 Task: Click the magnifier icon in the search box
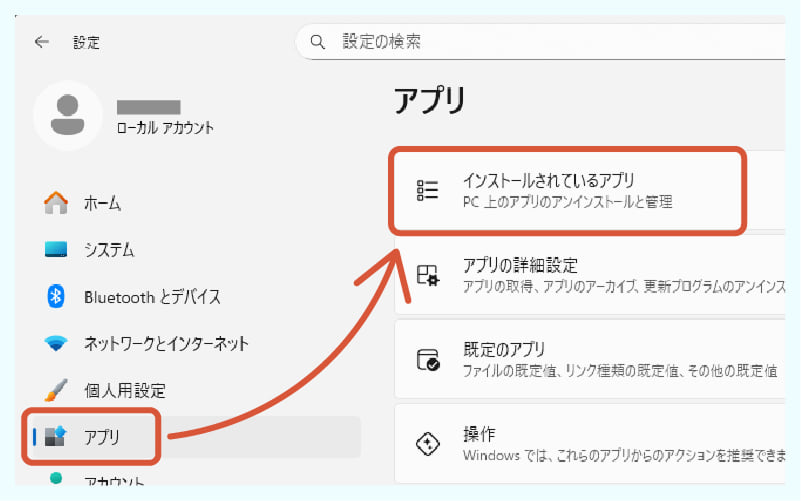[319, 42]
